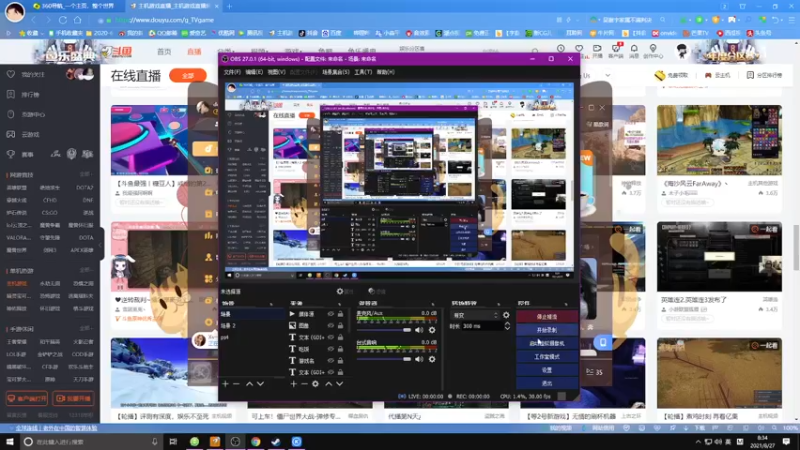The width and height of the screenshot is (800, 450).
Task: Lock the media source row
Action: coord(340,314)
